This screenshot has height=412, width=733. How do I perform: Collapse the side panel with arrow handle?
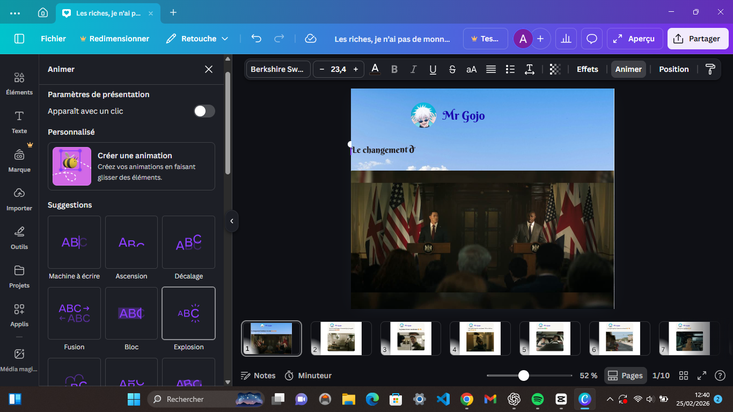pyautogui.click(x=232, y=221)
